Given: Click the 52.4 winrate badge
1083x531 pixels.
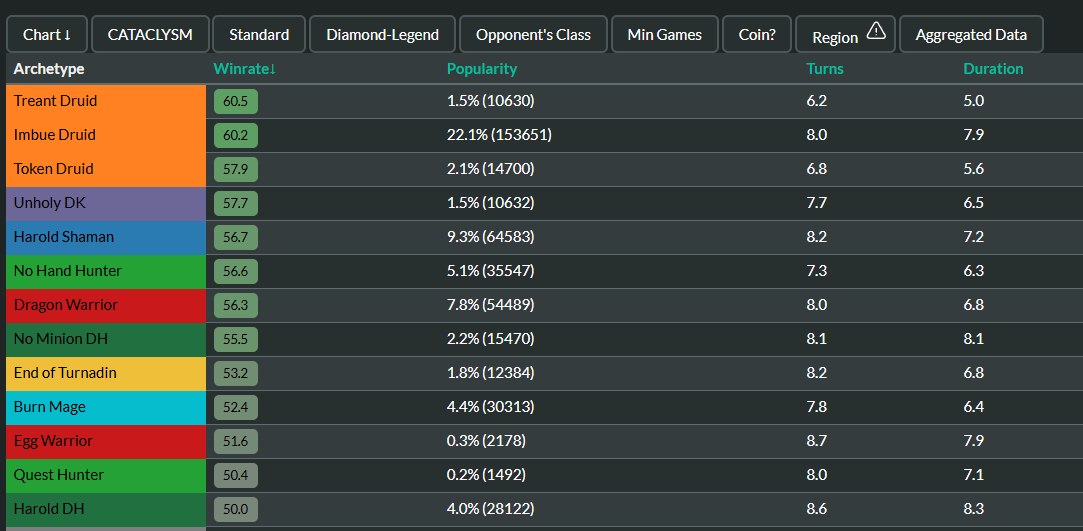Looking at the screenshot, I should [236, 407].
